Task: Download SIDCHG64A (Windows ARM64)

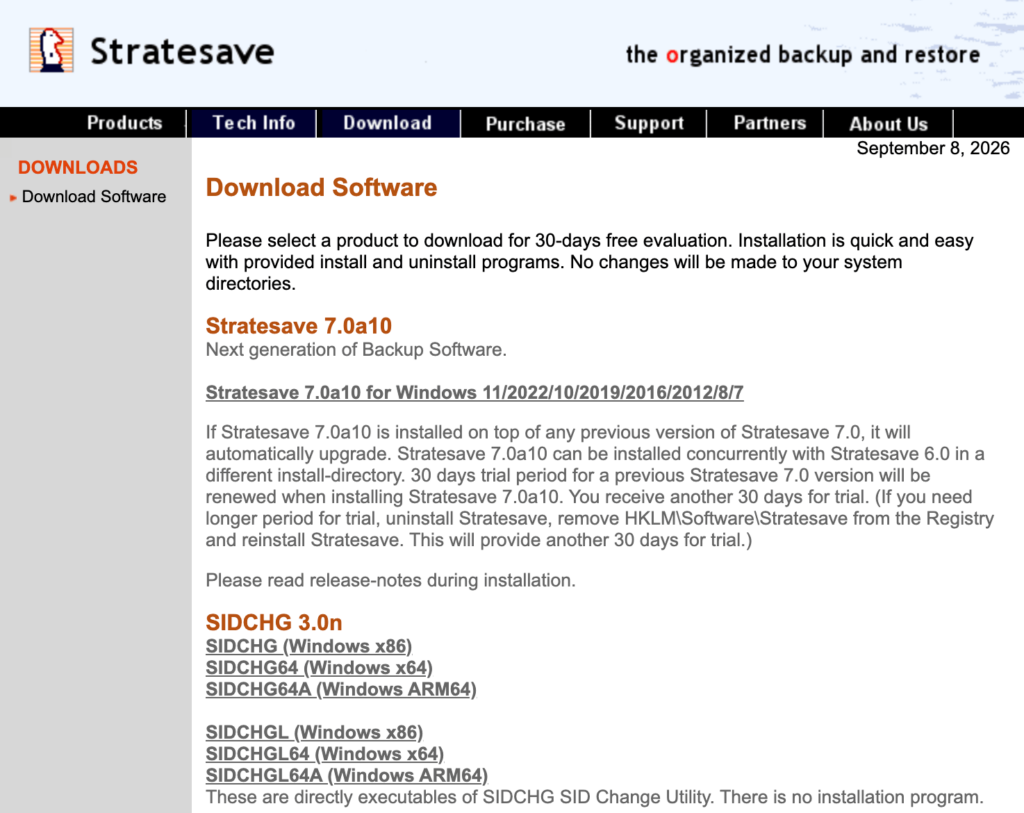Action: (341, 689)
